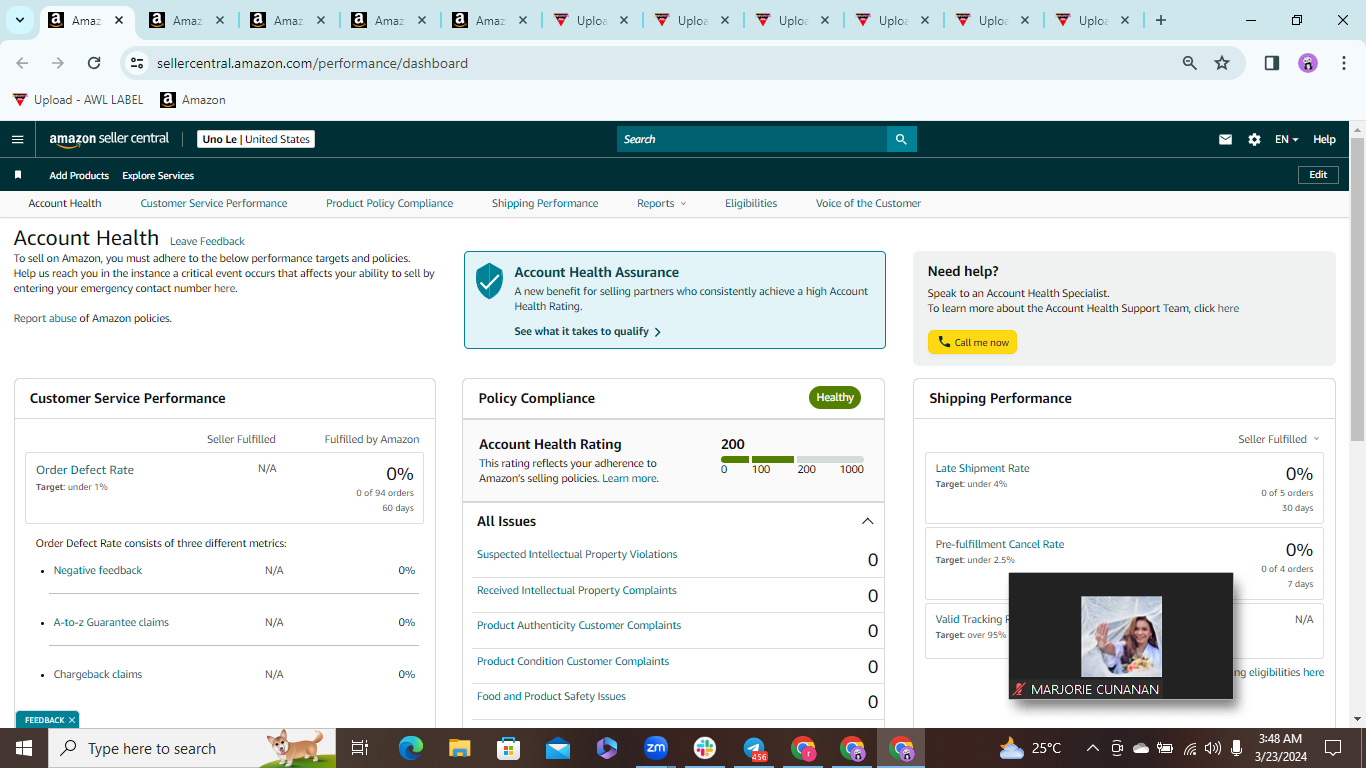This screenshot has width=1366, height=768.
Task: Open the settings gear icon
Action: pos(1254,140)
